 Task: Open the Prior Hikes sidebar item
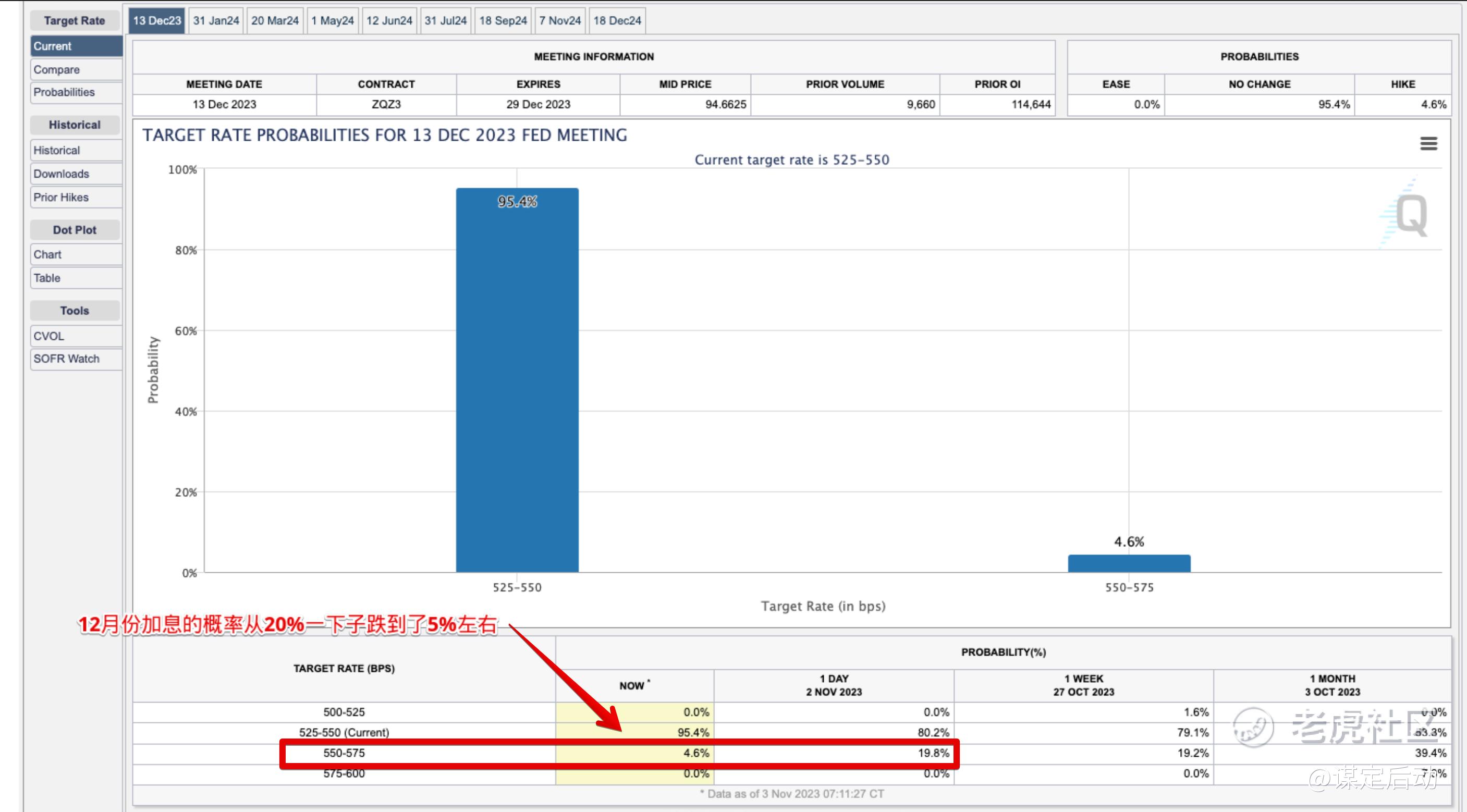click(x=76, y=197)
